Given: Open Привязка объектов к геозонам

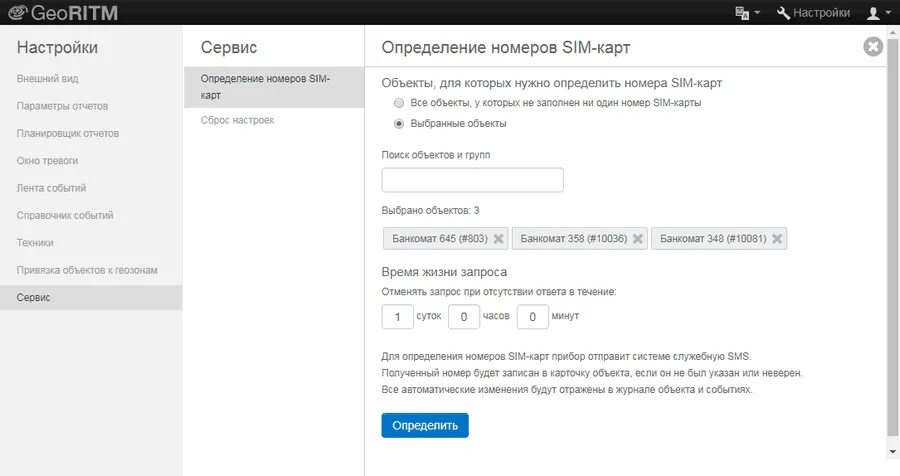Looking at the screenshot, I should [87, 270].
